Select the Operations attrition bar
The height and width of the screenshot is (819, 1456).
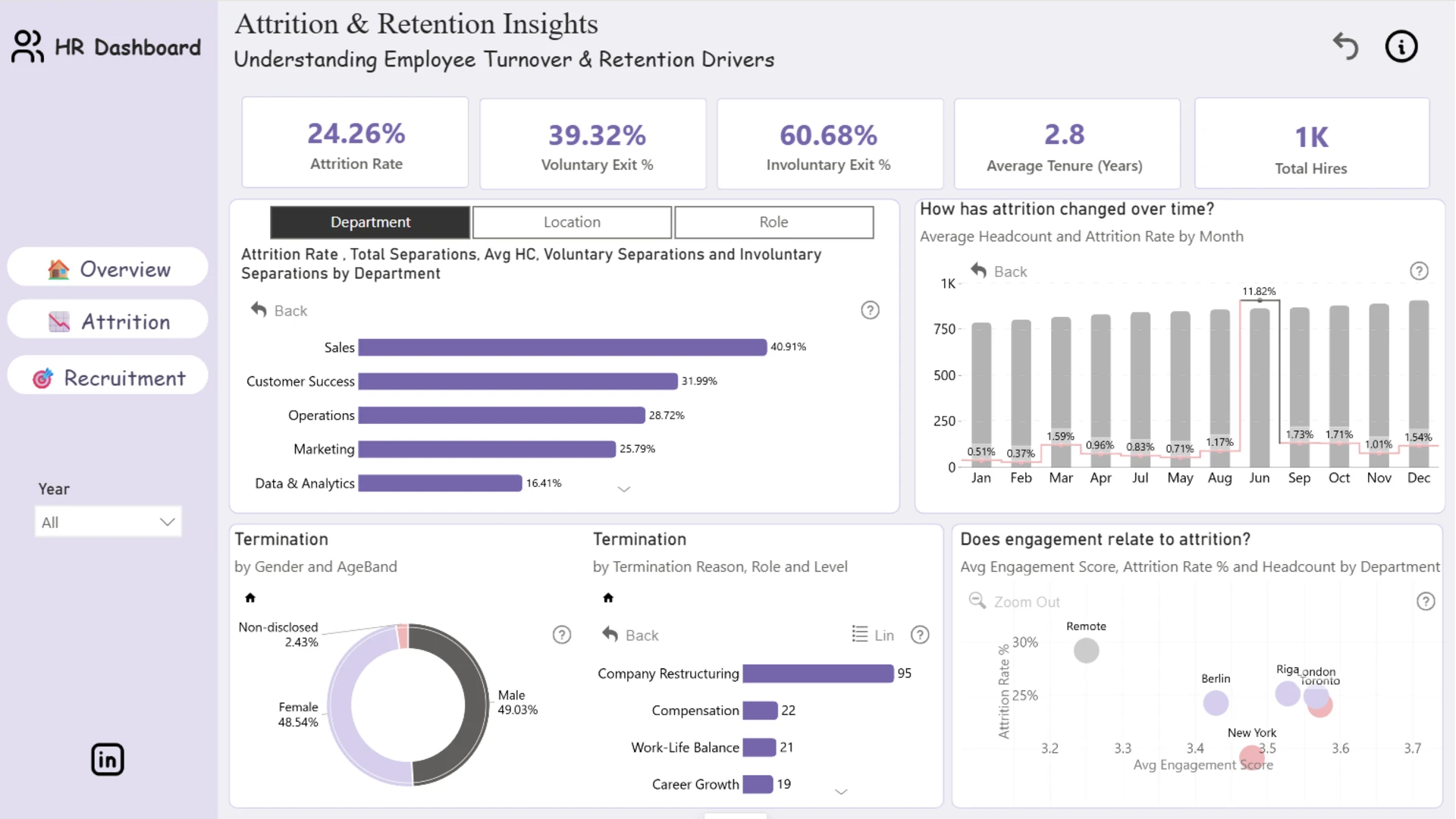[501, 416]
